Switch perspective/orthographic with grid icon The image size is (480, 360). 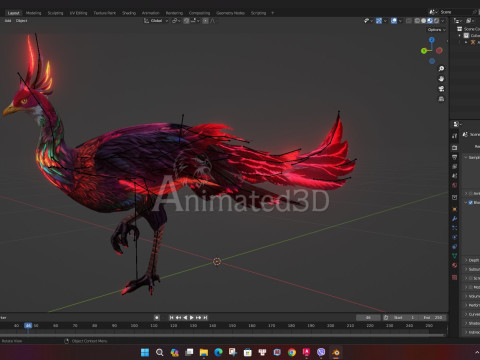[x=441, y=99]
